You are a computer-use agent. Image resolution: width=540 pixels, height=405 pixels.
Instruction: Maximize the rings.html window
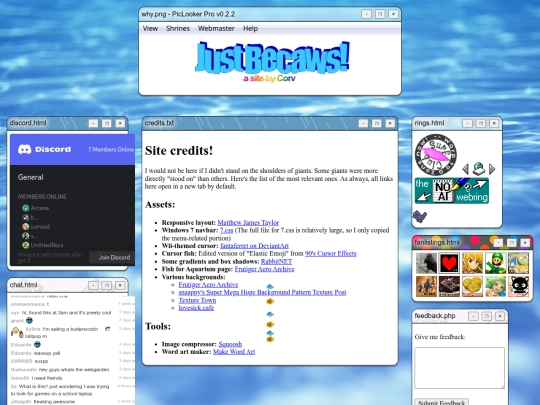tap(481, 123)
